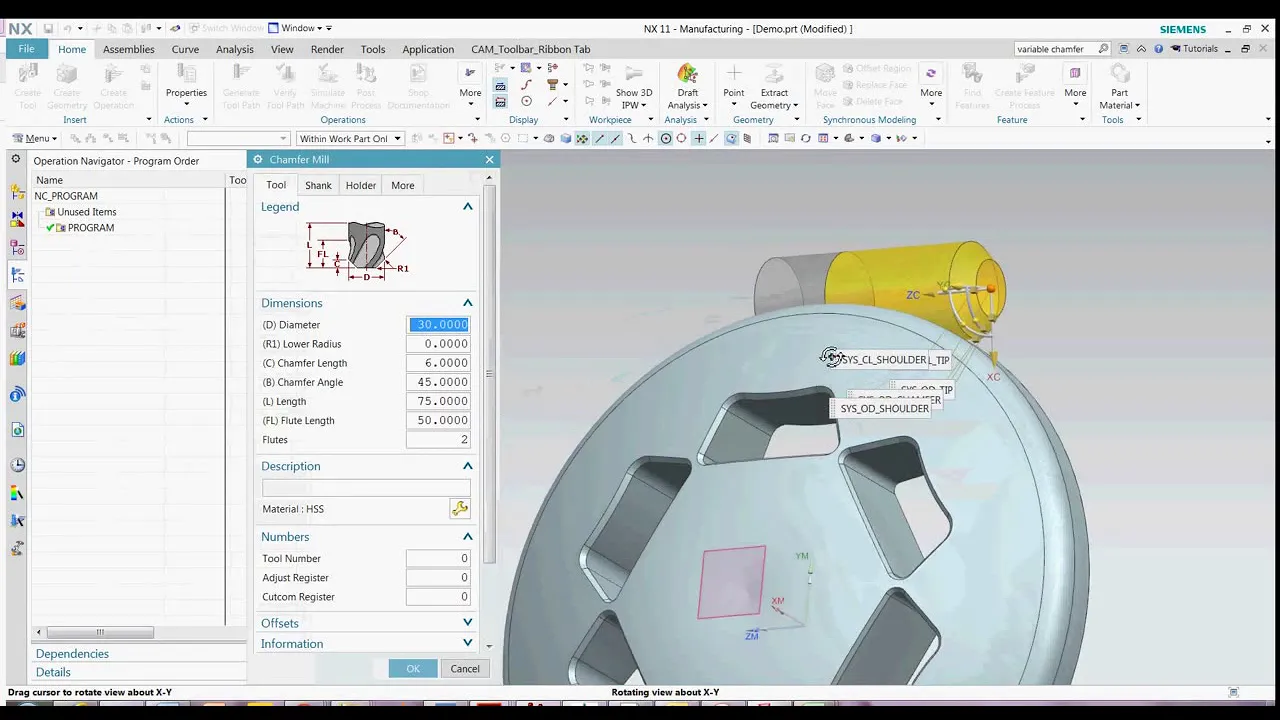The image size is (1280, 720).
Task: Click the shaded cube render style icon
Action: (565, 138)
